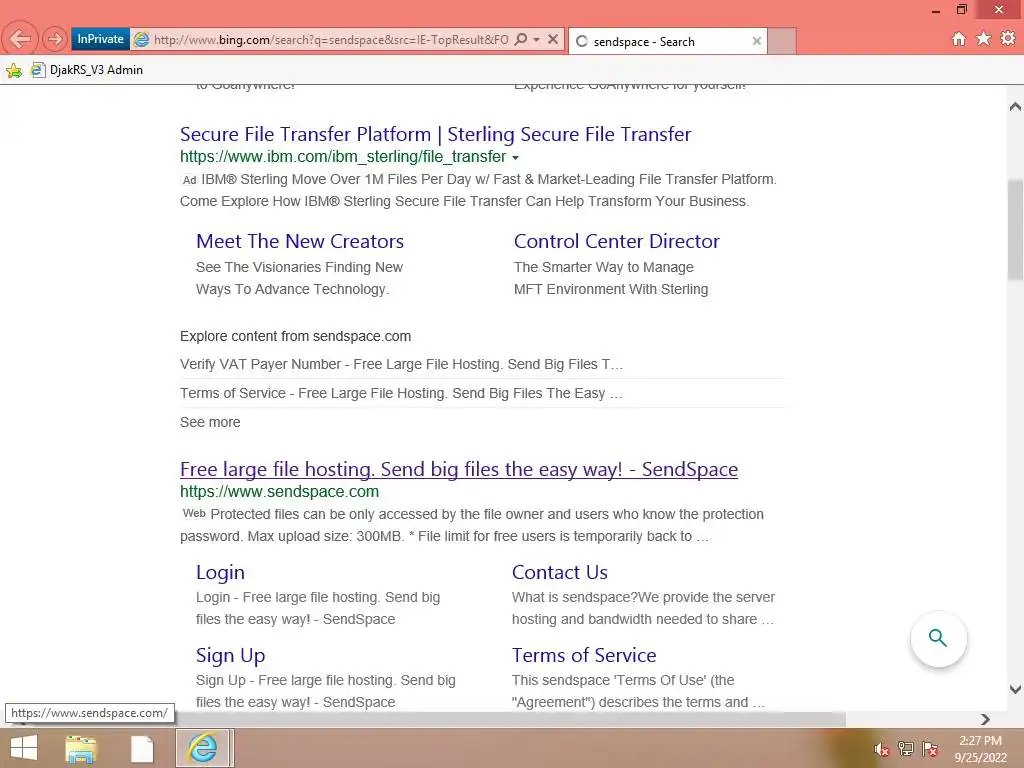
Task: Click the Internet Explorer taskbar icon
Action: 202,748
